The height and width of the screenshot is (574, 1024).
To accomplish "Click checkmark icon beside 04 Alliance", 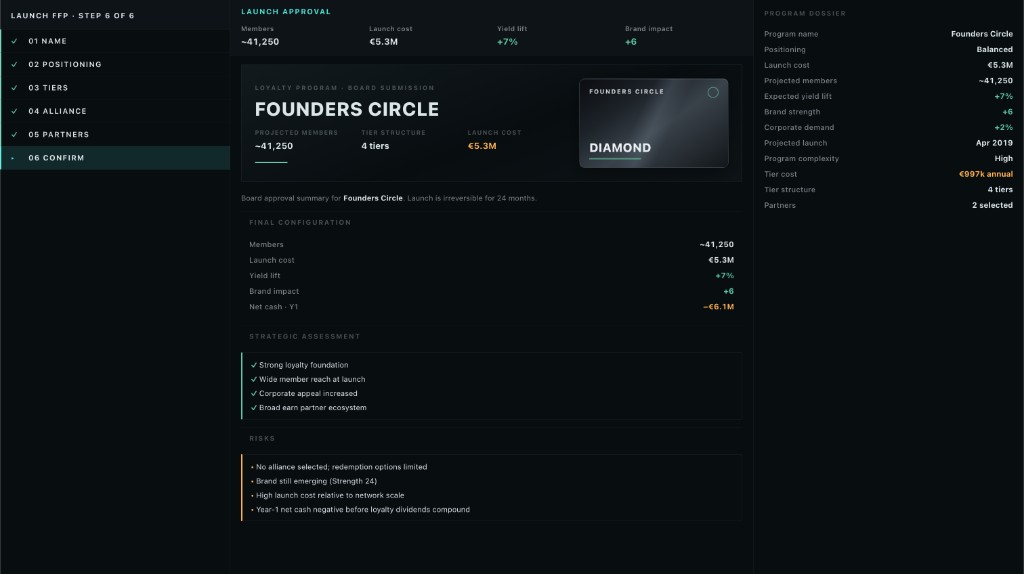I will pyautogui.click(x=14, y=111).
